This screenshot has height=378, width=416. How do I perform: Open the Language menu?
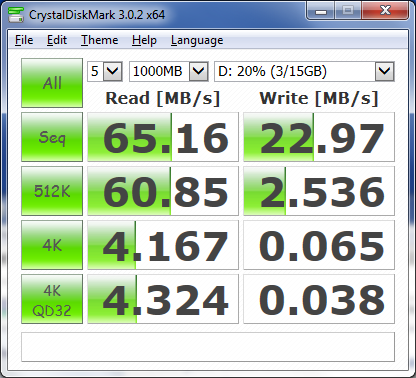pyautogui.click(x=197, y=40)
